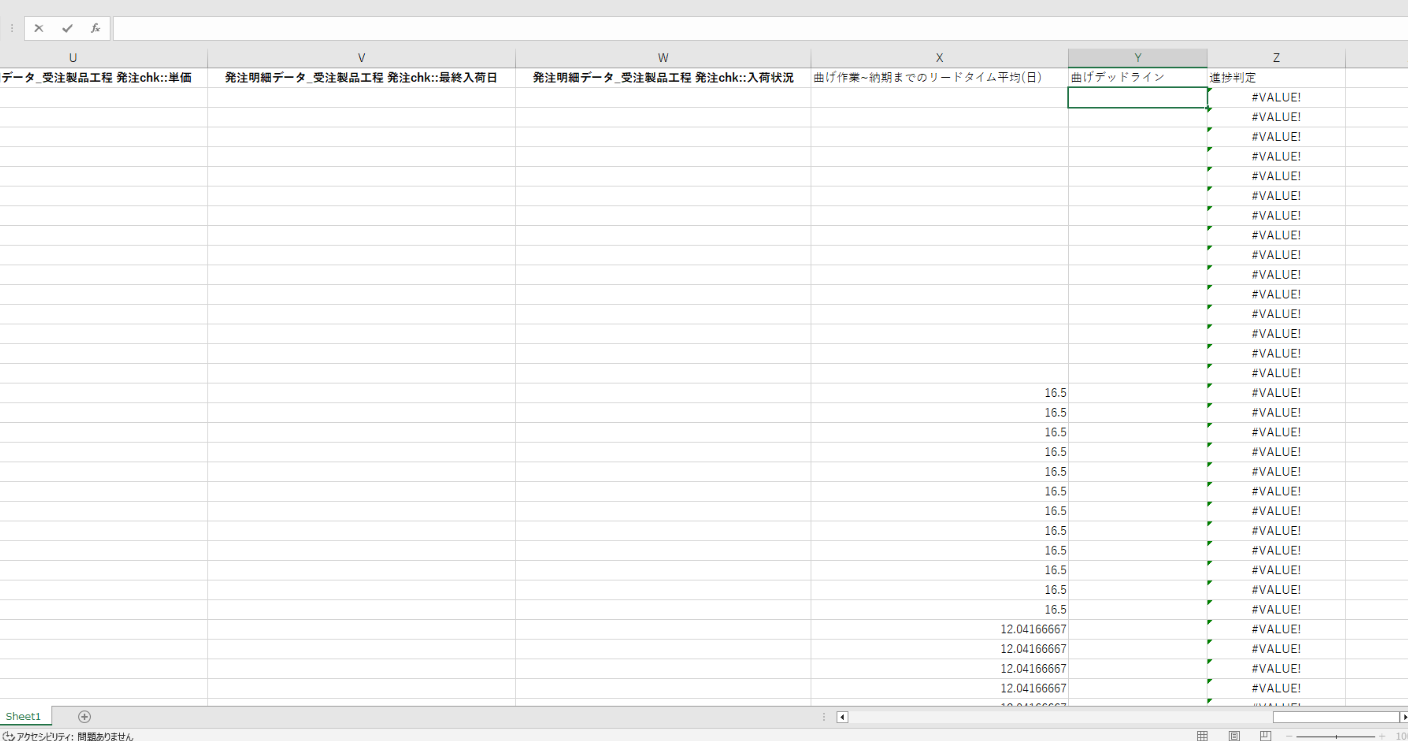Open the Sheet1 tab
This screenshot has width=1408, height=741.
coord(23,716)
